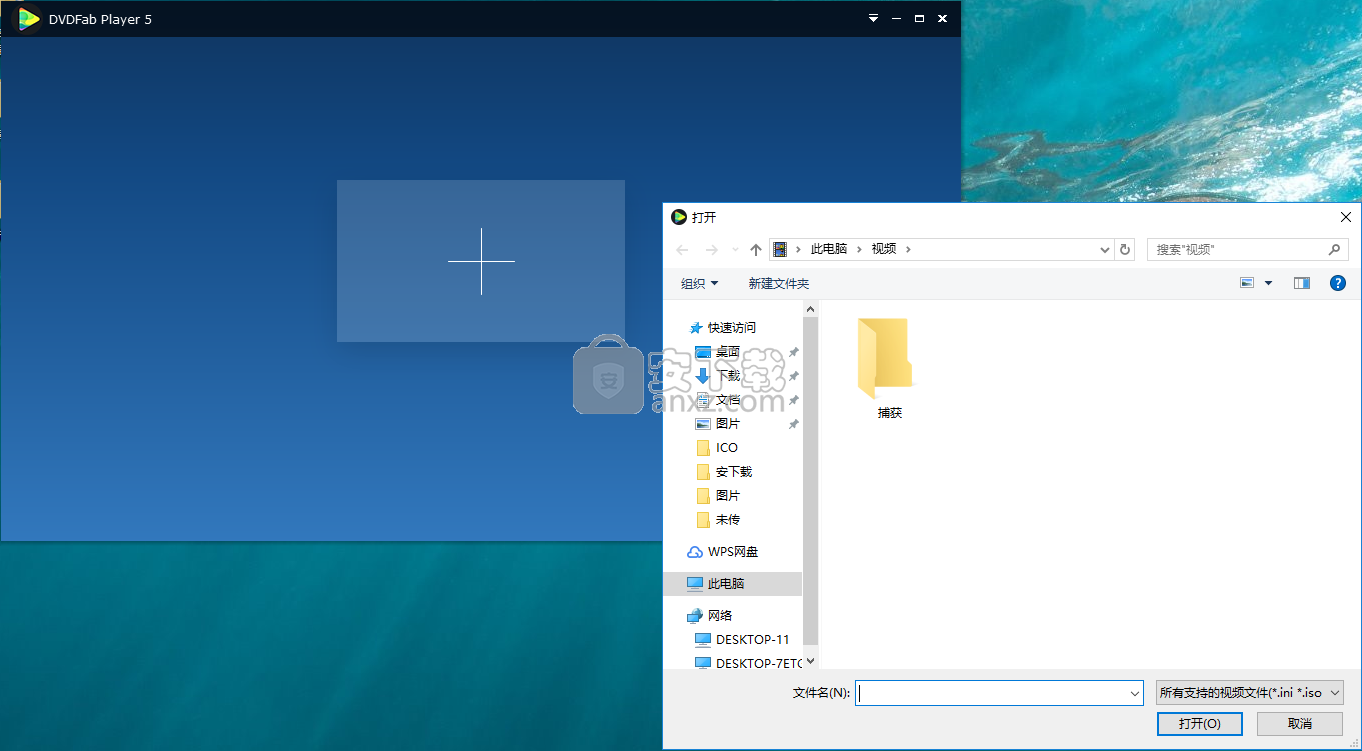
Task: Open the DVDFab Player dropdown menu arrow
Action: [873, 18]
